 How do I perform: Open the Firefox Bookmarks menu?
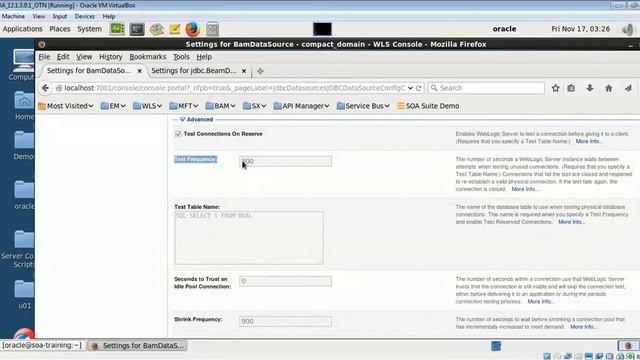(148, 57)
